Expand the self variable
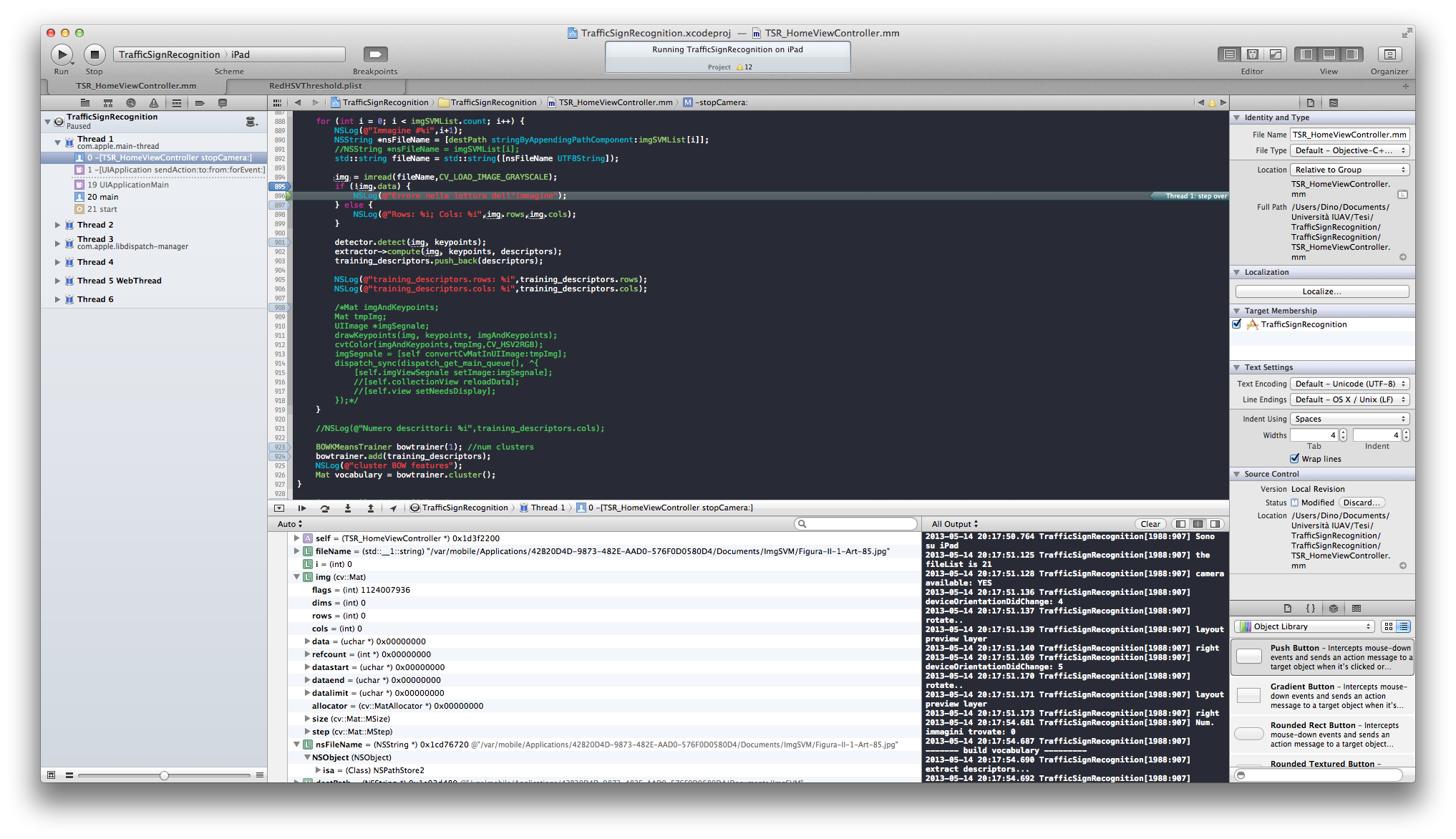Viewport: 1456px width, 839px height. pyautogui.click(x=297, y=538)
